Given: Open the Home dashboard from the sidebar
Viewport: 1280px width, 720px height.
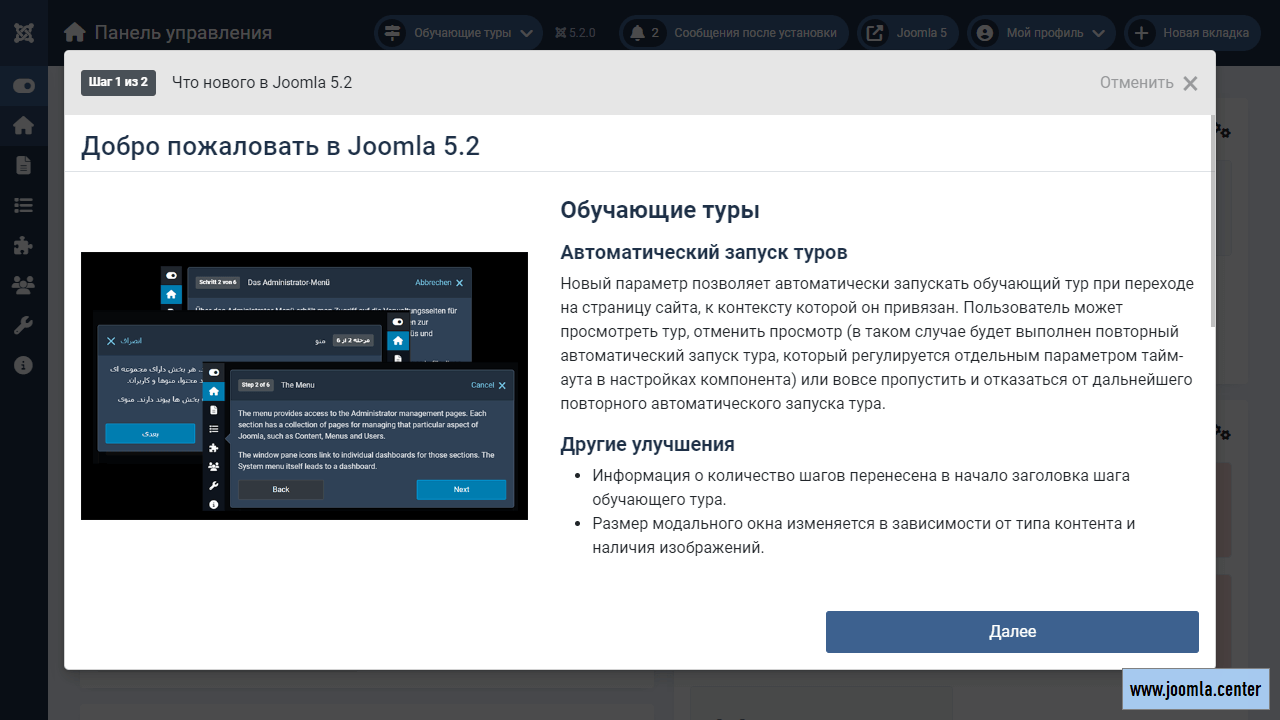Looking at the screenshot, I should [23, 125].
